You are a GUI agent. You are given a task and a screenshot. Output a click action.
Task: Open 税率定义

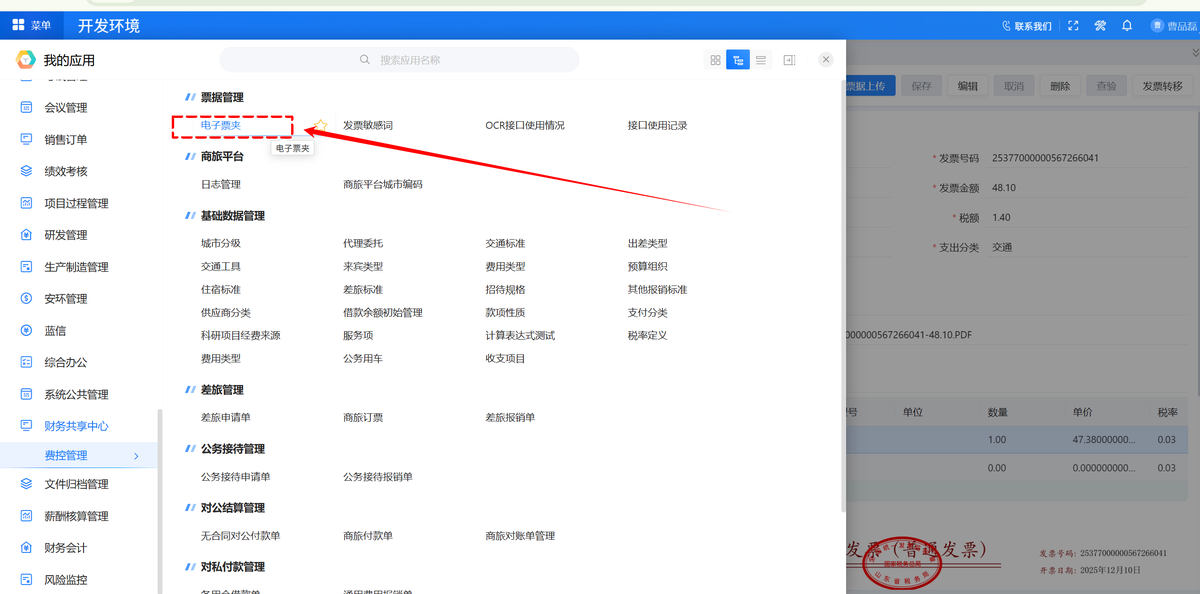[648, 335]
